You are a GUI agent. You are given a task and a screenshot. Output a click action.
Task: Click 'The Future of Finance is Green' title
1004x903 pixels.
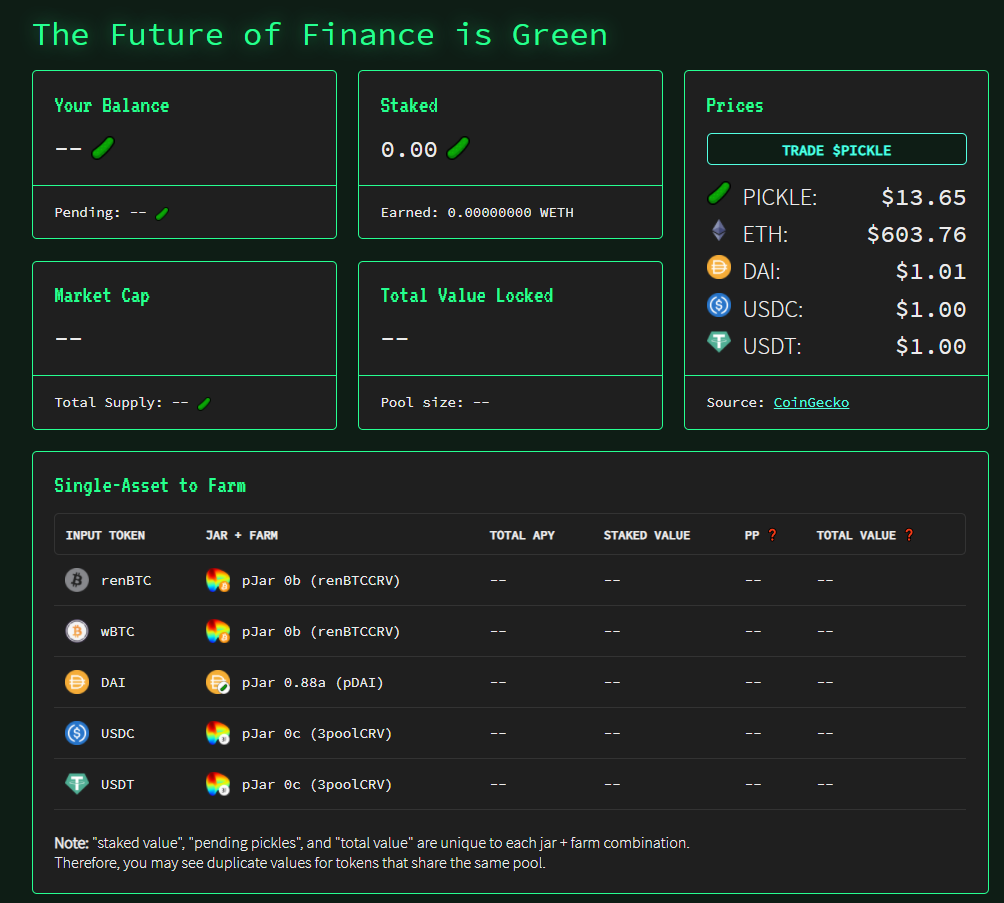(320, 35)
